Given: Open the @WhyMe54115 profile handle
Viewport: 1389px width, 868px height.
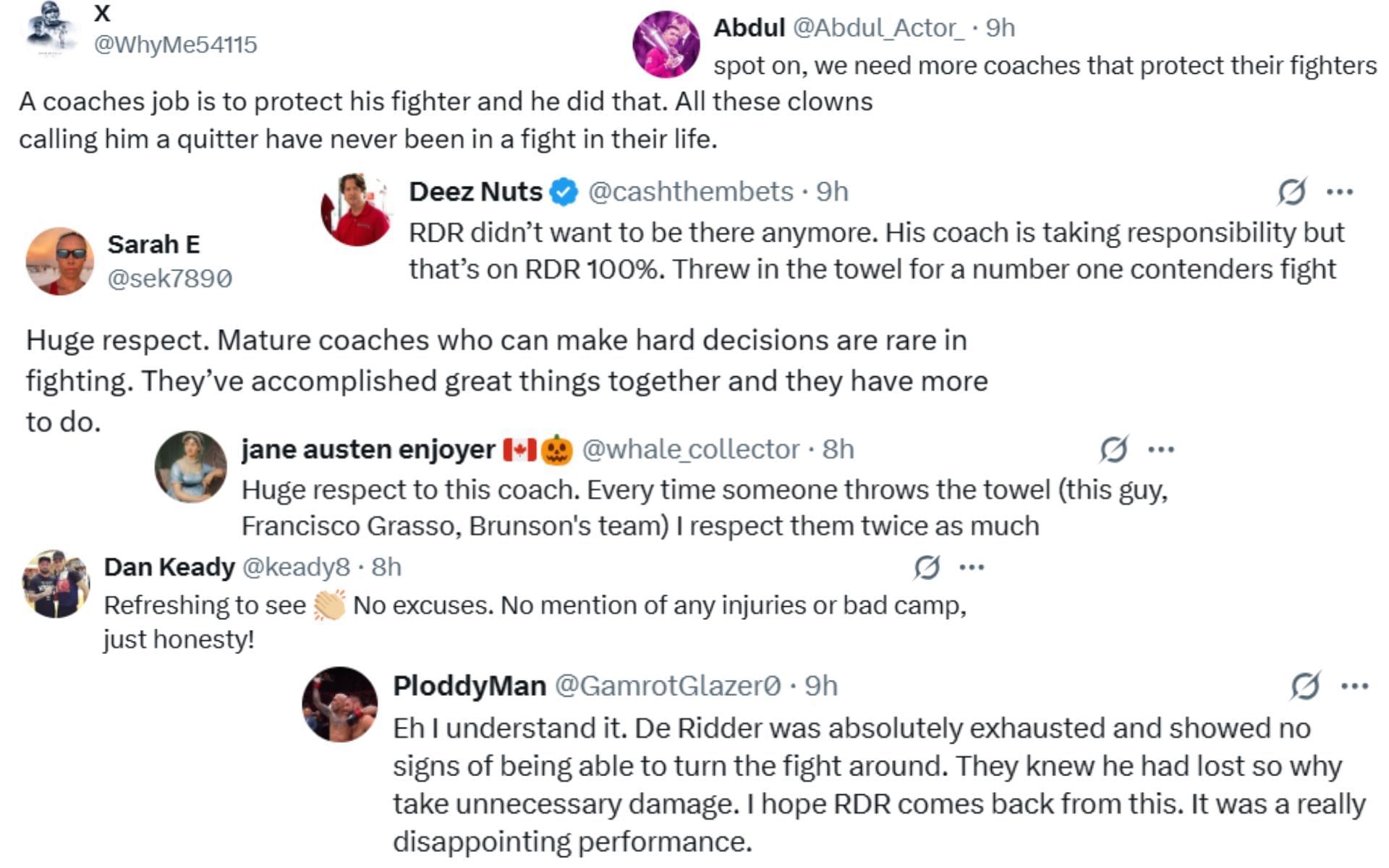Looking at the screenshot, I should tap(175, 45).
